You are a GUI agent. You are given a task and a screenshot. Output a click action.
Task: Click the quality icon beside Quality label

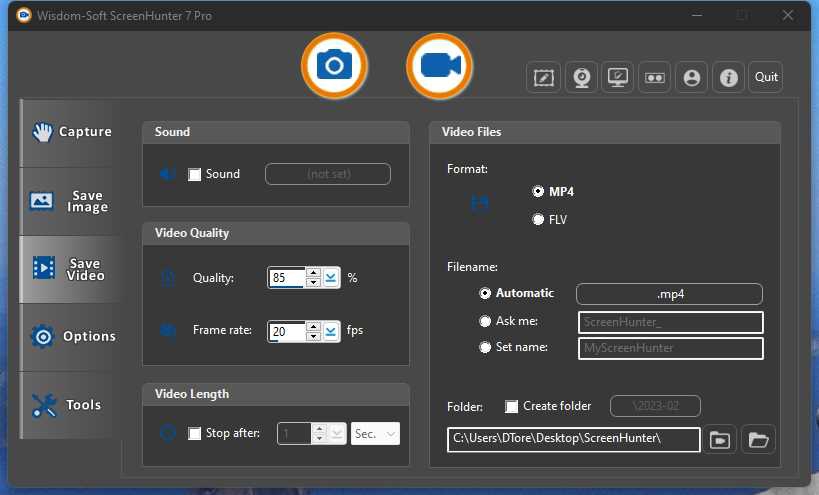point(168,277)
